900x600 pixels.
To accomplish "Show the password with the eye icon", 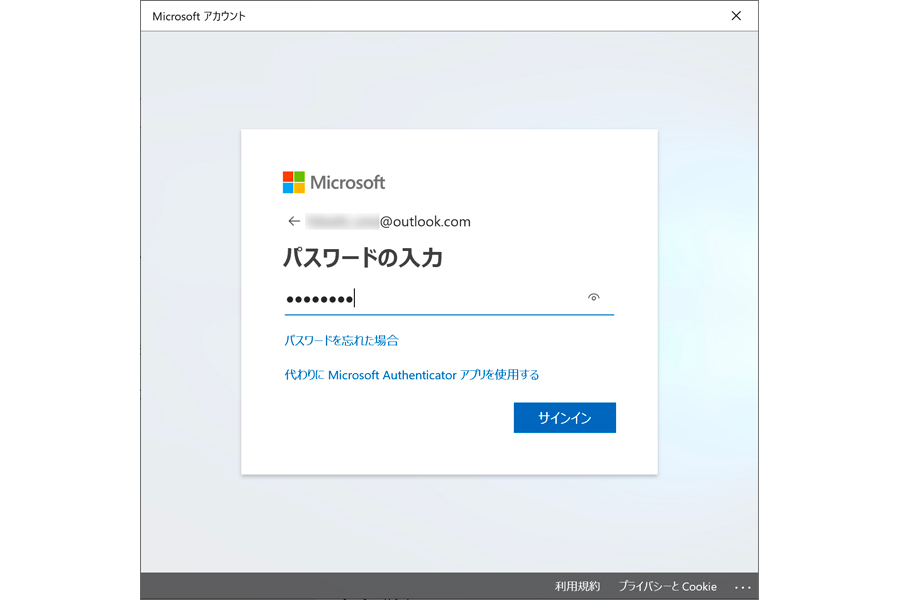I will 594,298.
